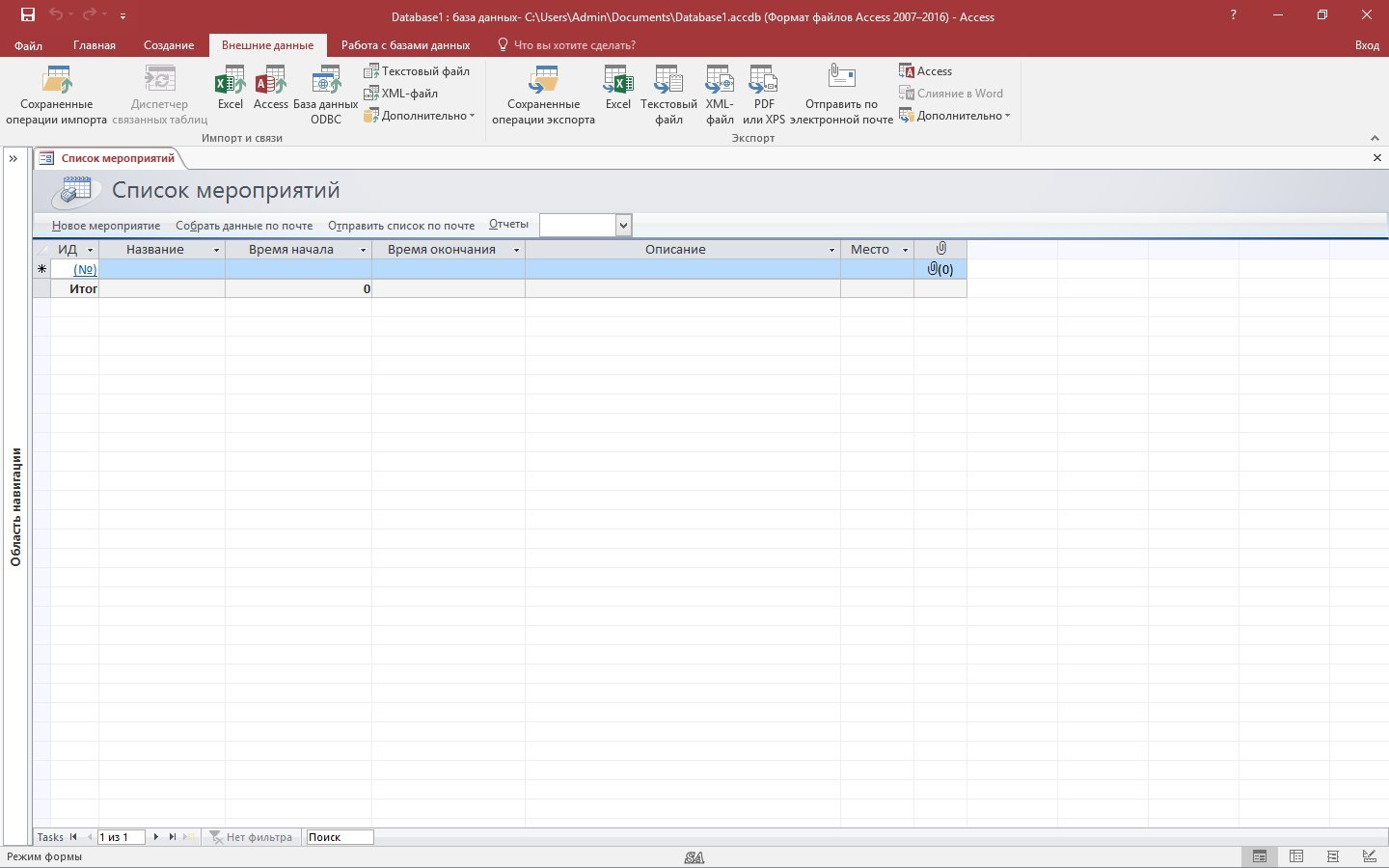Expand Дополнительно dropdown in import group
The width and height of the screenshot is (1389, 868).
tap(420, 116)
